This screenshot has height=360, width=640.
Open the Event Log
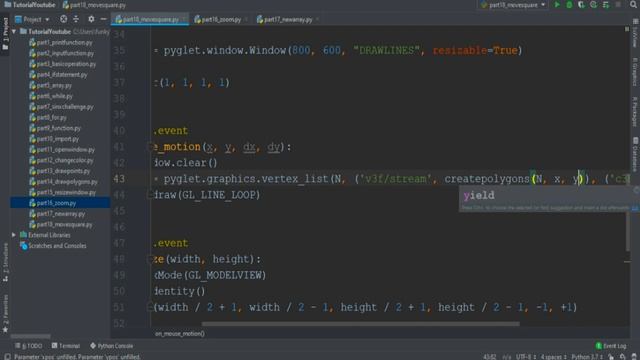(x=611, y=346)
